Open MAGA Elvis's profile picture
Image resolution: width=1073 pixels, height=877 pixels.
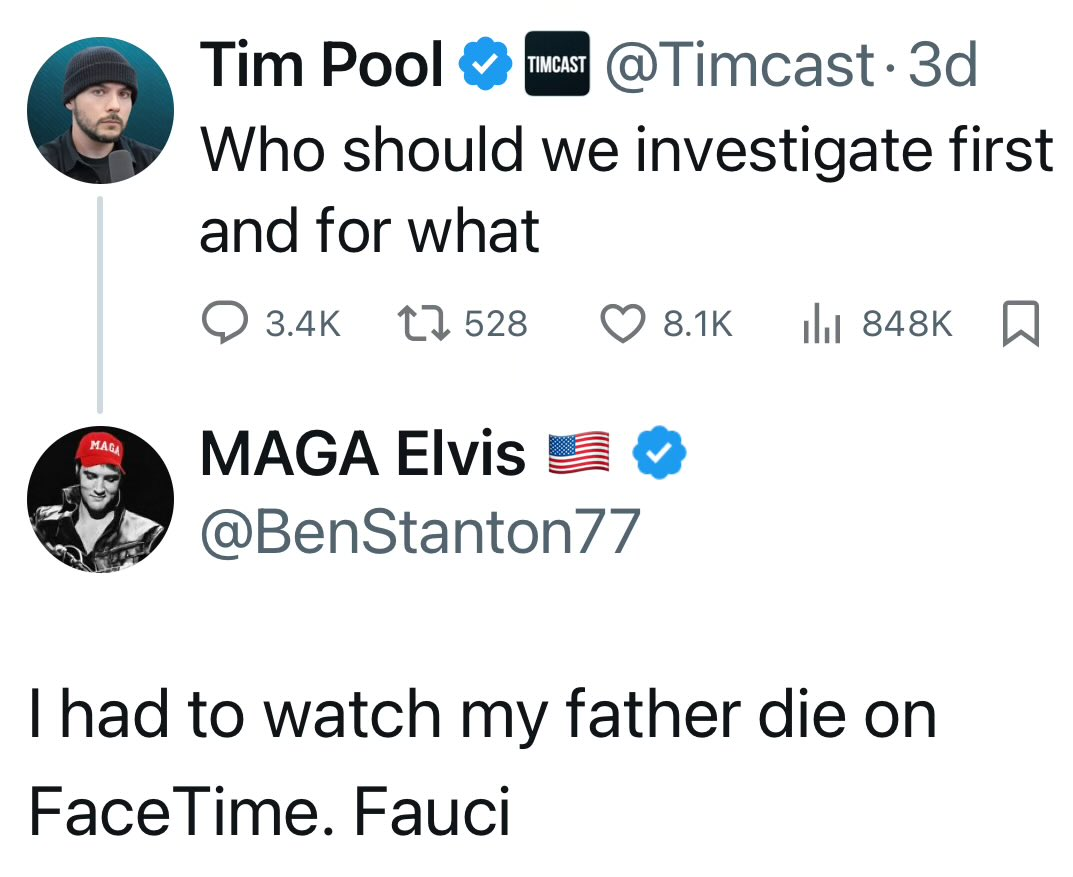pyautogui.click(x=101, y=497)
